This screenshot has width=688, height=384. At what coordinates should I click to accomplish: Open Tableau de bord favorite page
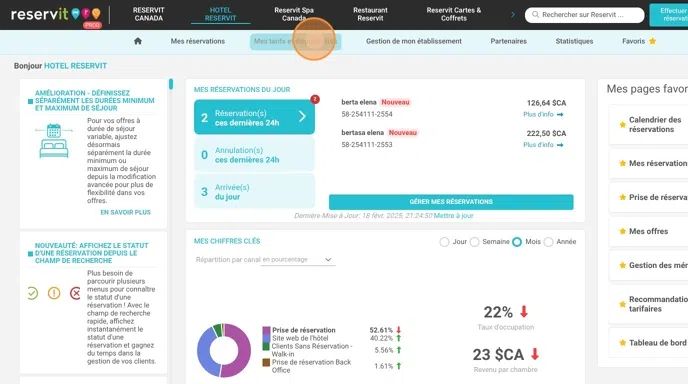pos(649,343)
